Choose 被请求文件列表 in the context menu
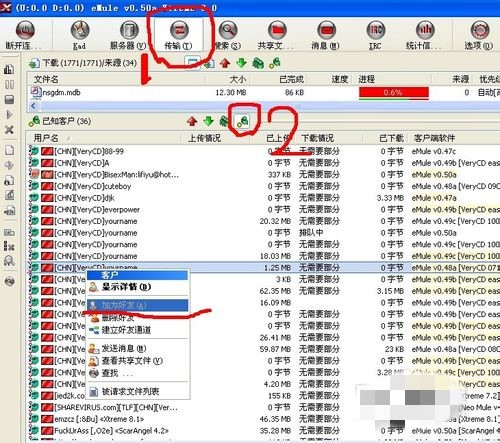 tap(138, 391)
